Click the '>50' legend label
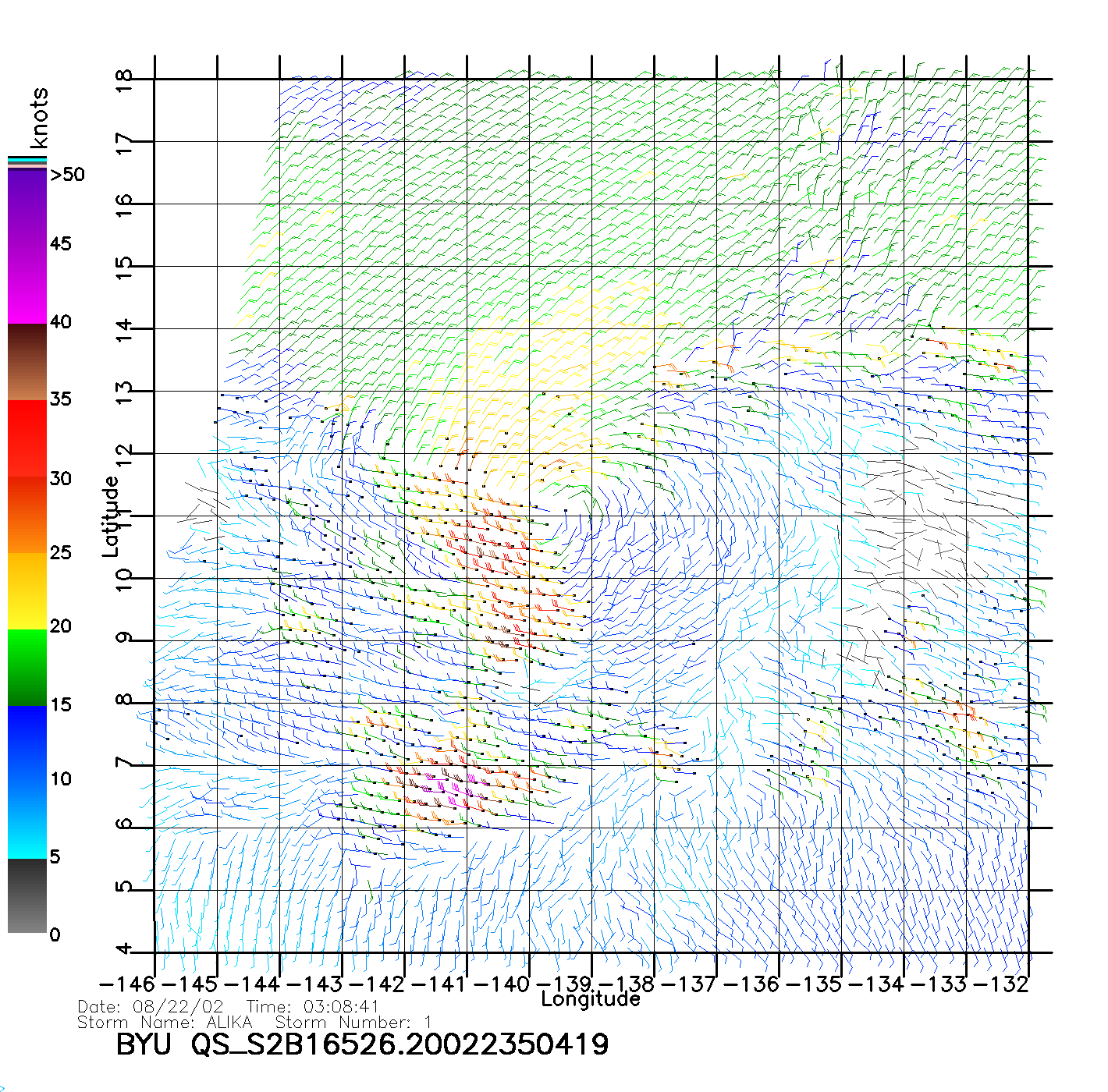The height and width of the screenshot is (1092, 1108). [x=67, y=175]
